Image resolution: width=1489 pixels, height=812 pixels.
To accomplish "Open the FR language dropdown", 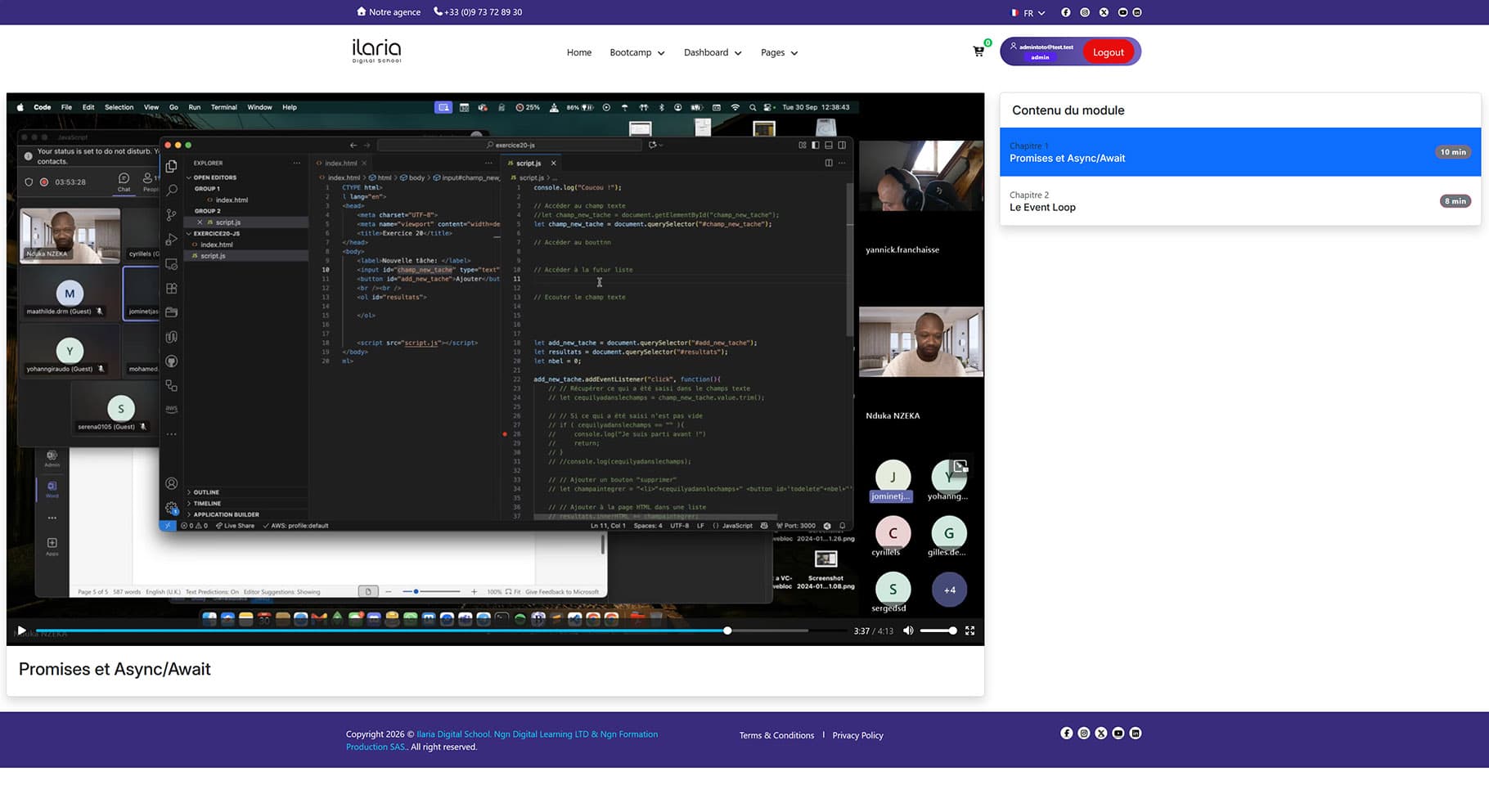I will [x=1028, y=12].
